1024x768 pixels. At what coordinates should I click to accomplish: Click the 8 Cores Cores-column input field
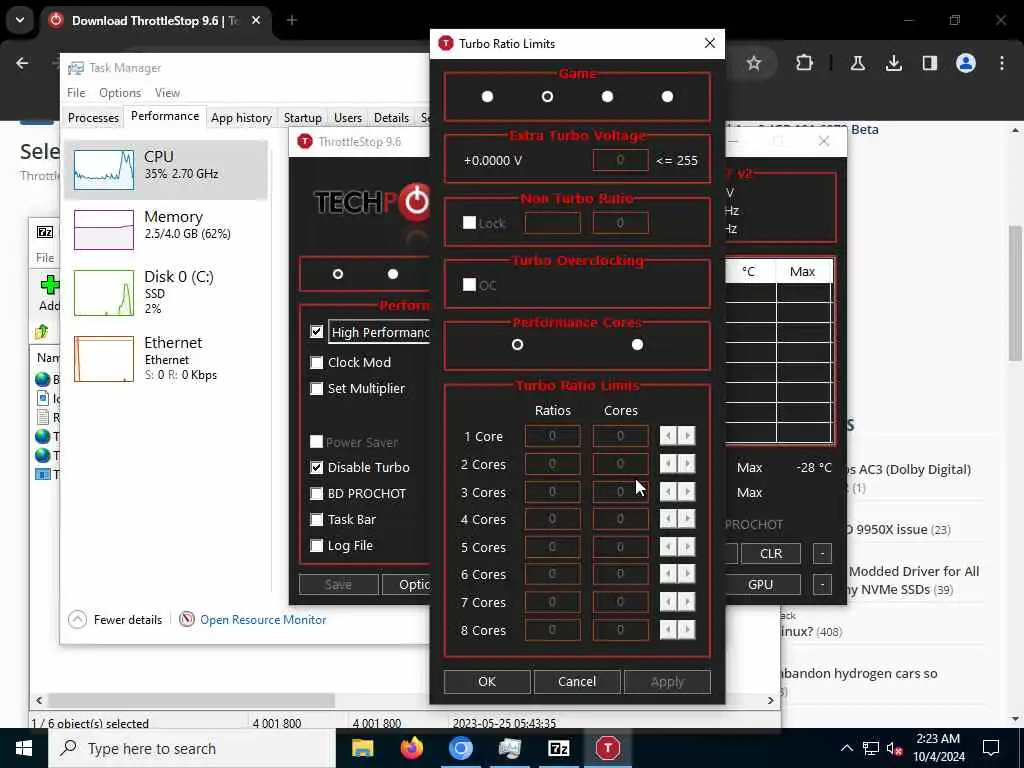point(620,630)
